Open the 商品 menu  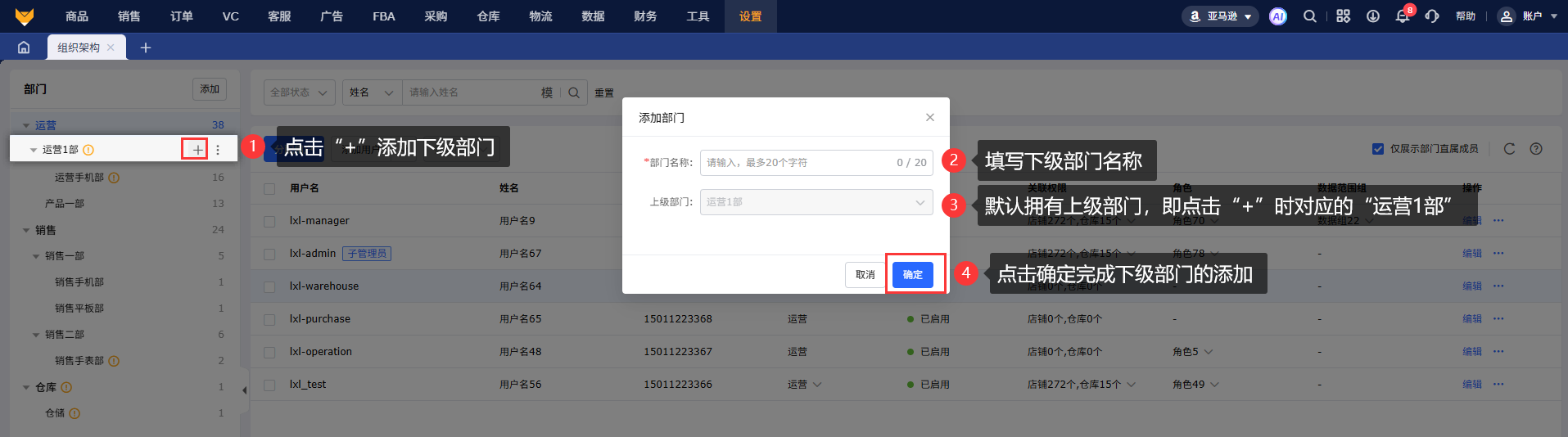pos(77,16)
